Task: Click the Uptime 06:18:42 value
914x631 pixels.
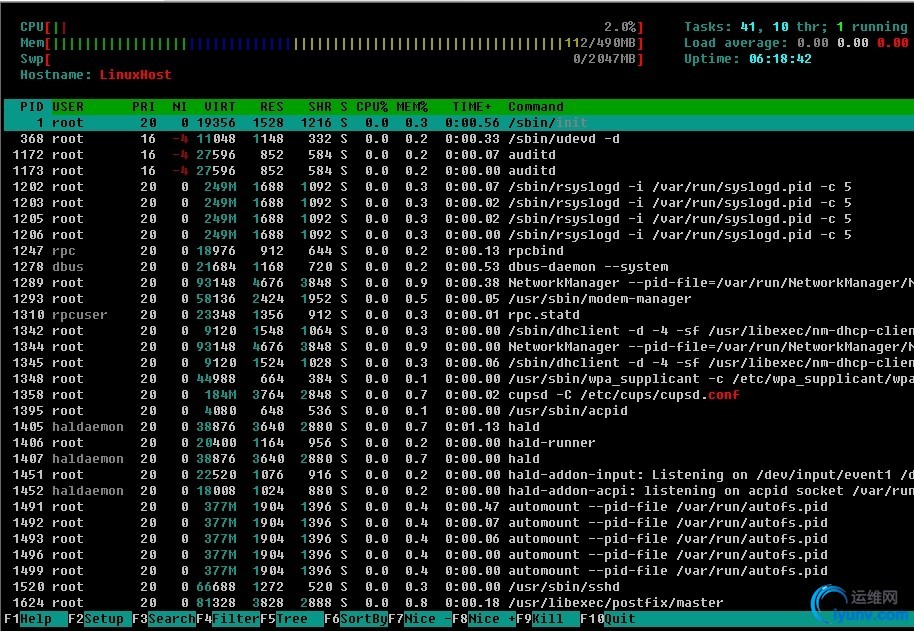Action: click(x=780, y=59)
